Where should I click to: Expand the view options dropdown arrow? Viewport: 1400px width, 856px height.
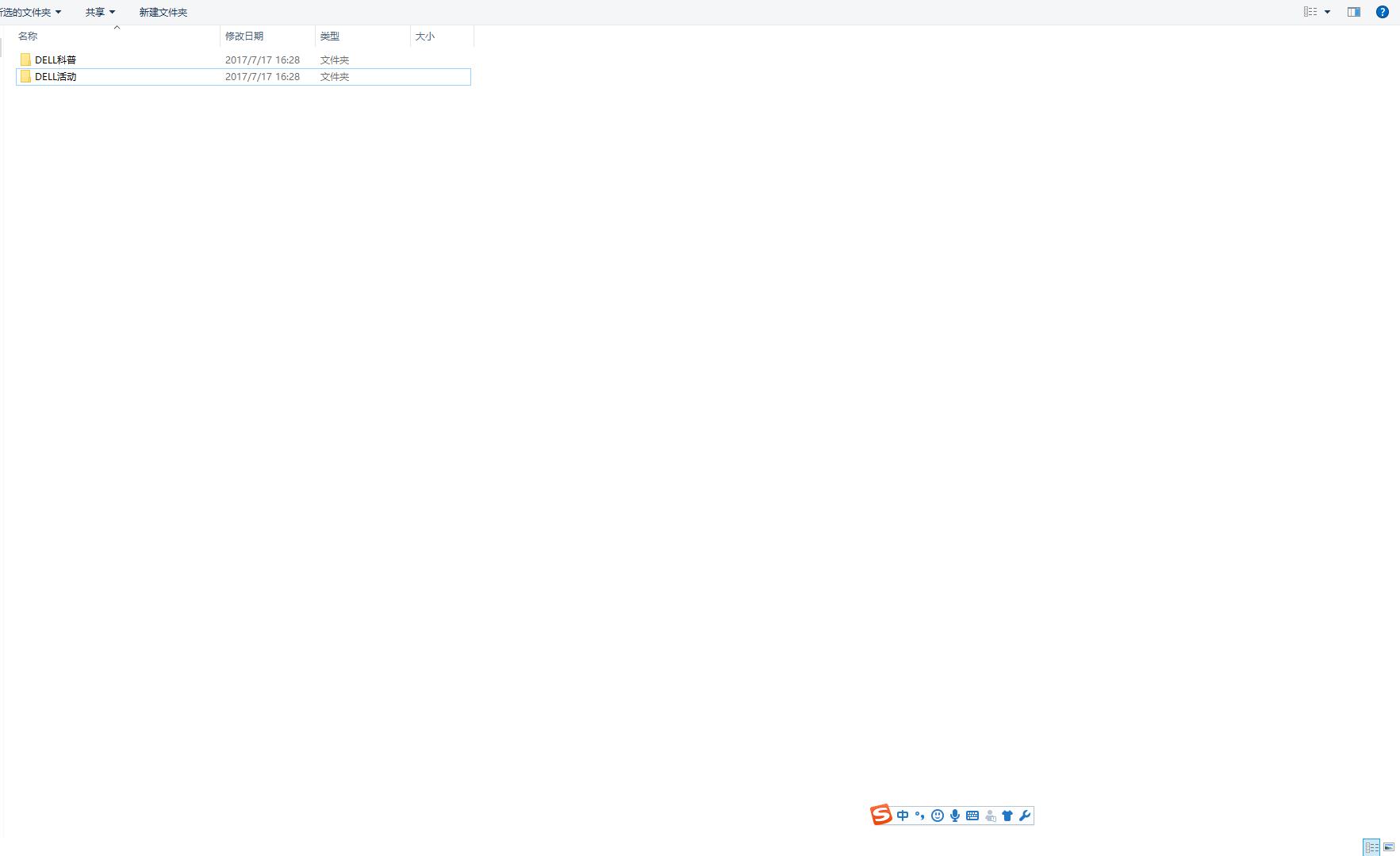[1328, 12]
